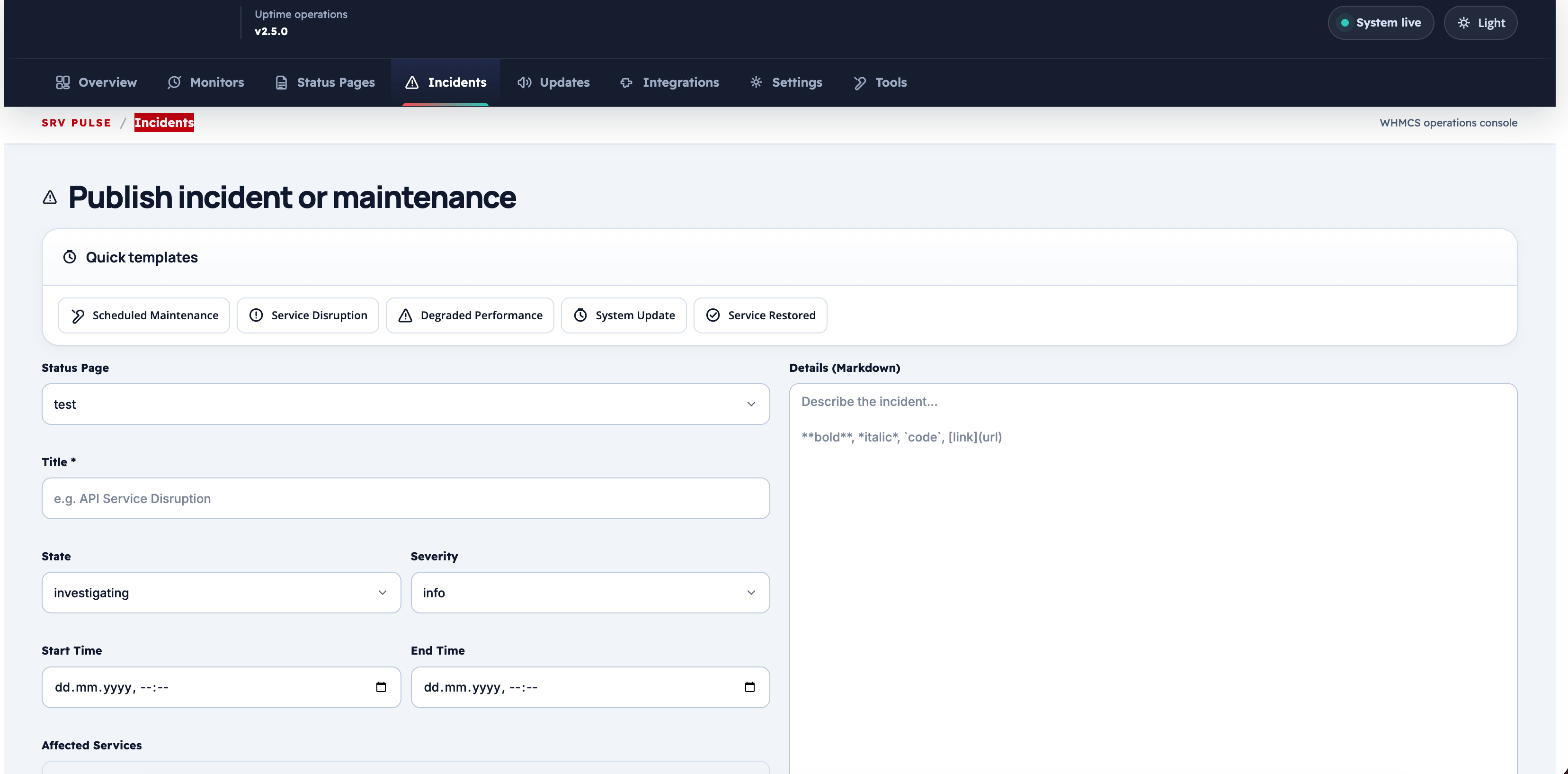This screenshot has width=1568, height=774.
Task: Open the Severity dropdown showing info
Action: (590, 593)
